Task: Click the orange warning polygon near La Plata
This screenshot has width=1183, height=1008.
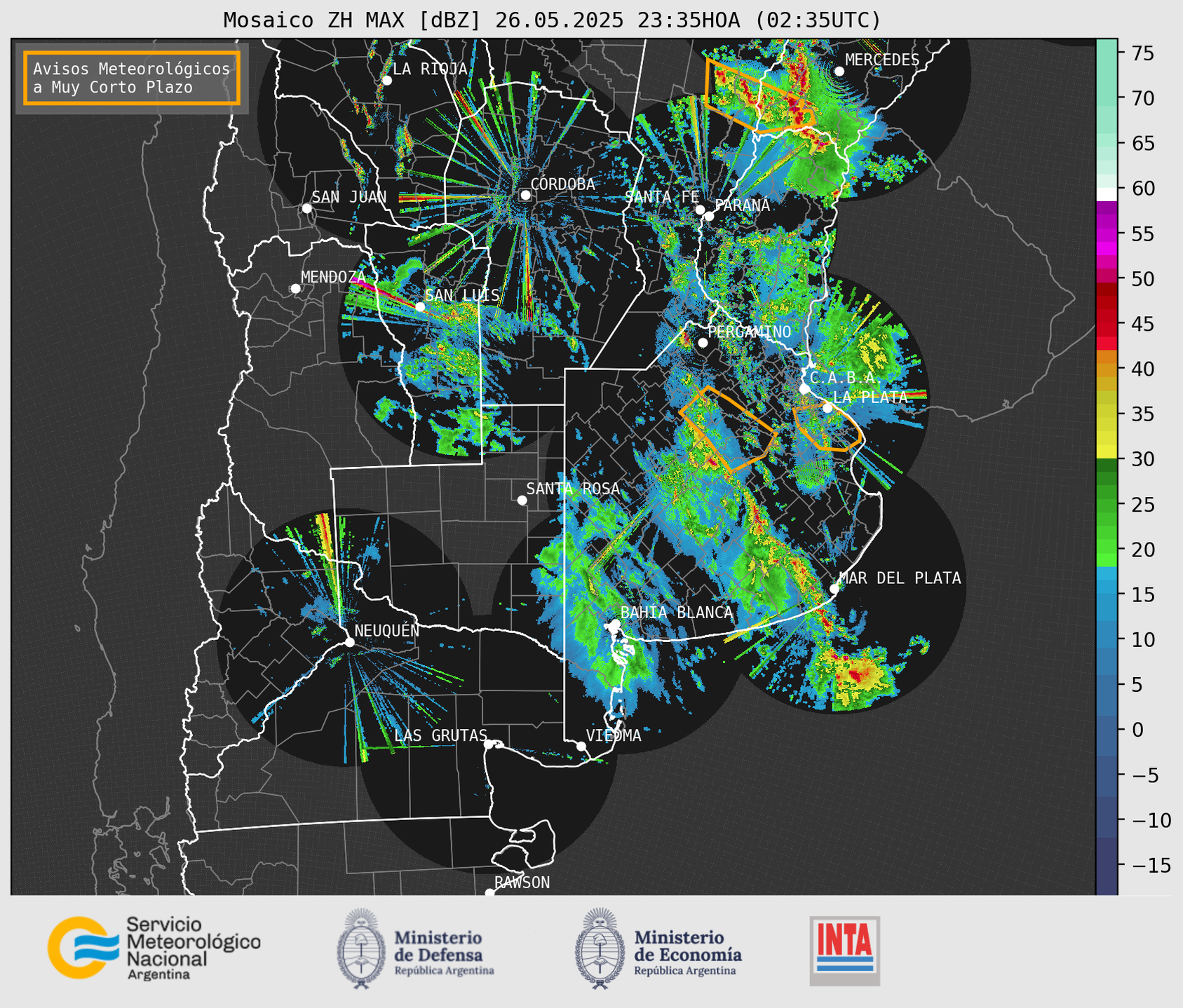Action: click(x=827, y=426)
